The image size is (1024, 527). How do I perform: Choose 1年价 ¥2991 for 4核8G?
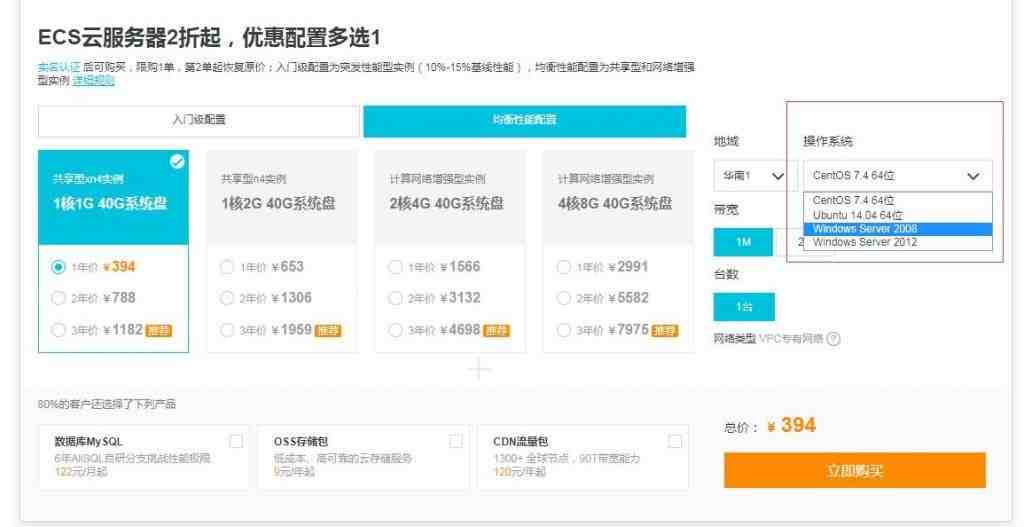tap(564, 267)
